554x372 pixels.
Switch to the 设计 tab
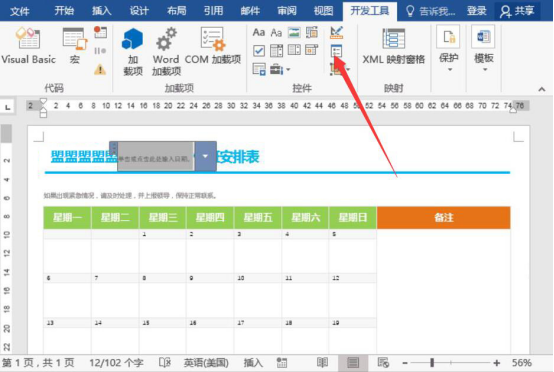pos(139,11)
